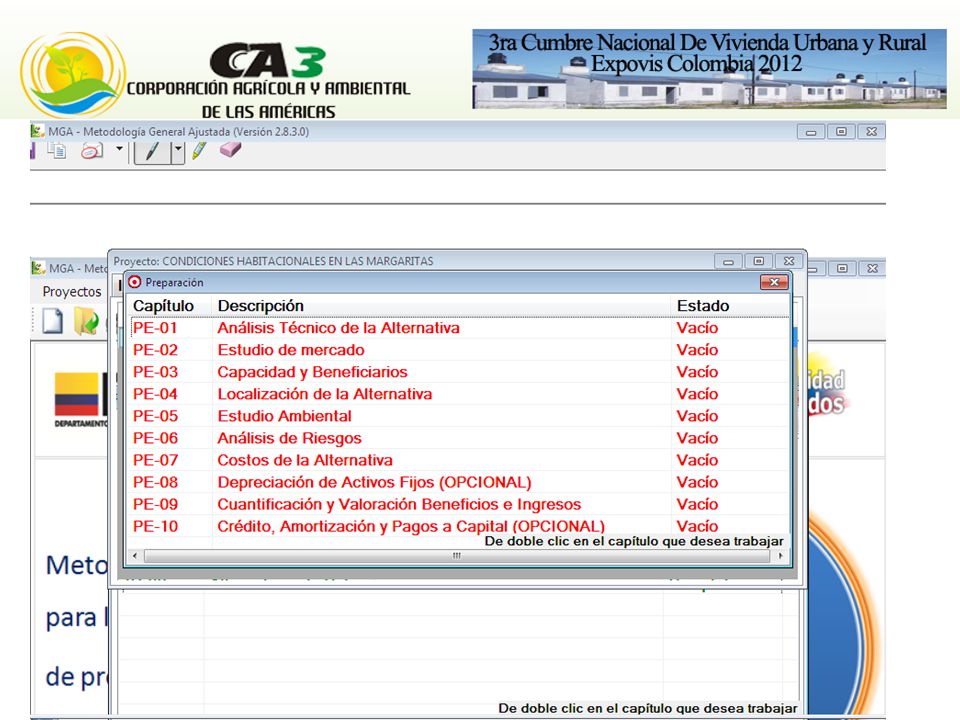Click the Vacío status of PE-08
Screen dimensions: 960x720
click(x=697, y=482)
